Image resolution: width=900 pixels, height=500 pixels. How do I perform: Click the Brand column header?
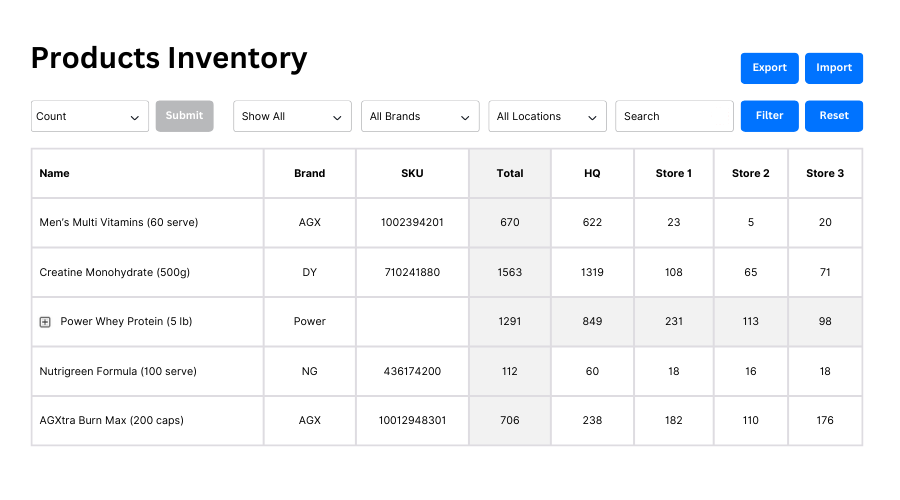pyautogui.click(x=309, y=174)
